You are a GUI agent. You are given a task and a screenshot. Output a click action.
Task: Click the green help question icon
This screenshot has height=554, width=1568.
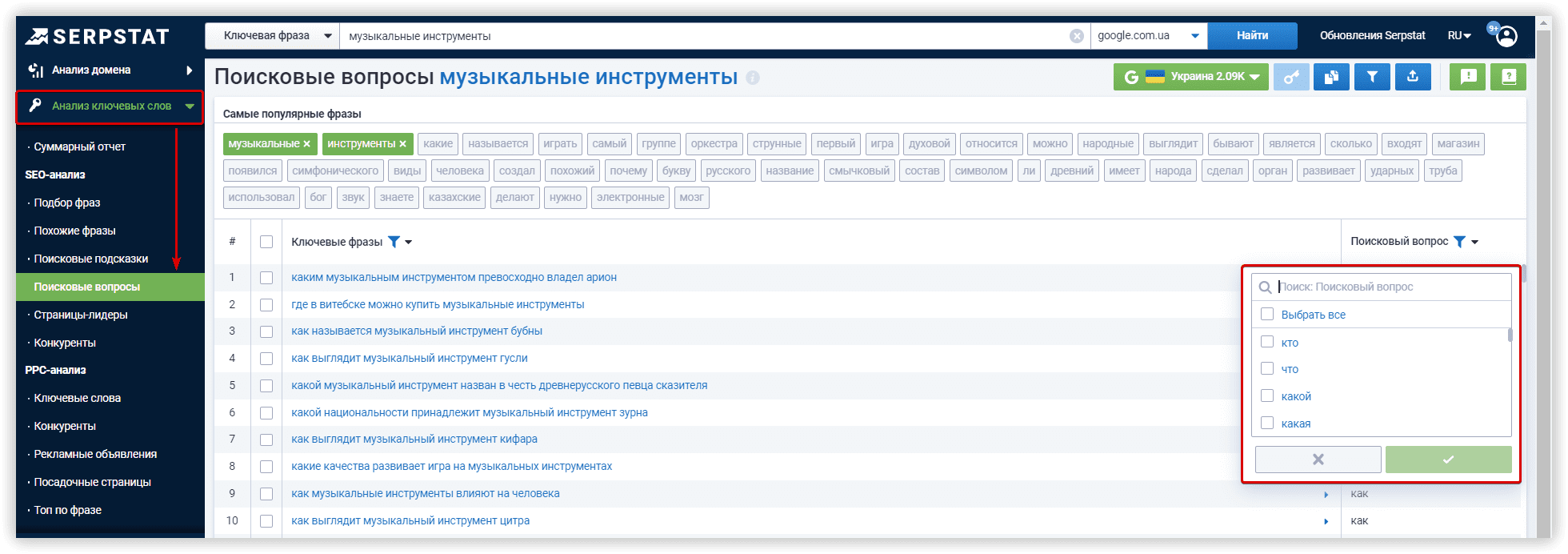point(1509,77)
